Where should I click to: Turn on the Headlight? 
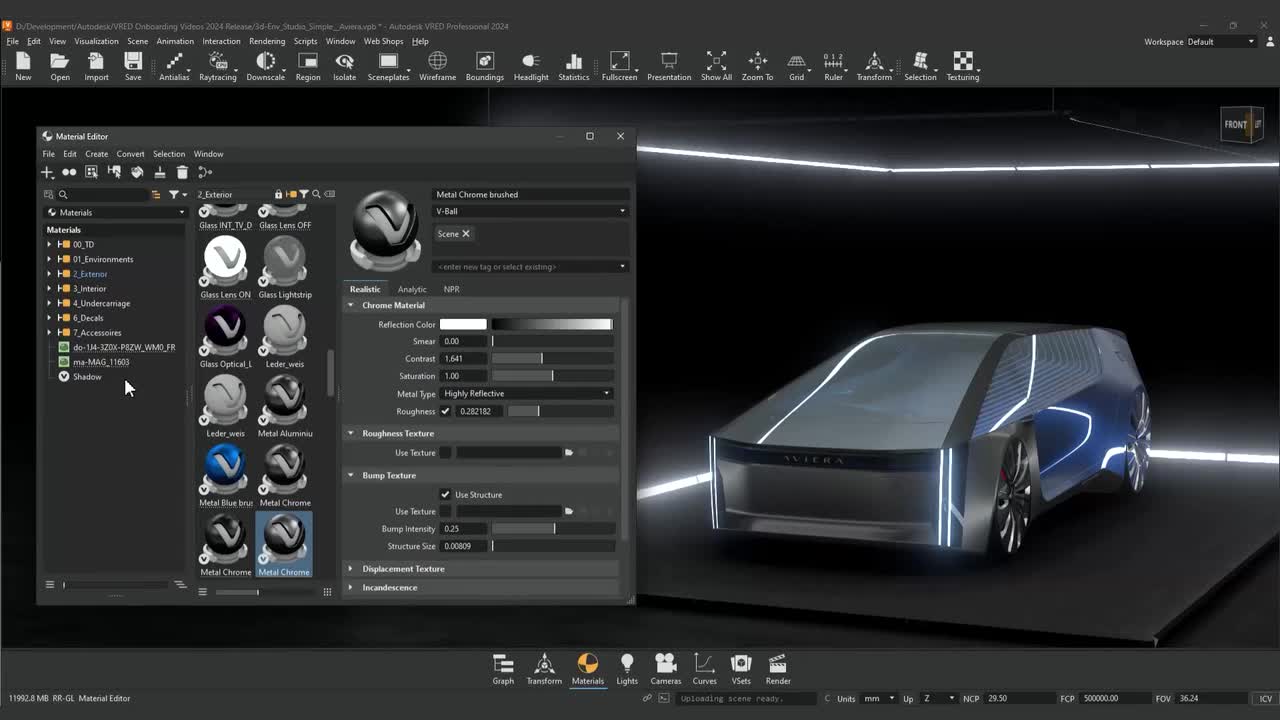531,66
